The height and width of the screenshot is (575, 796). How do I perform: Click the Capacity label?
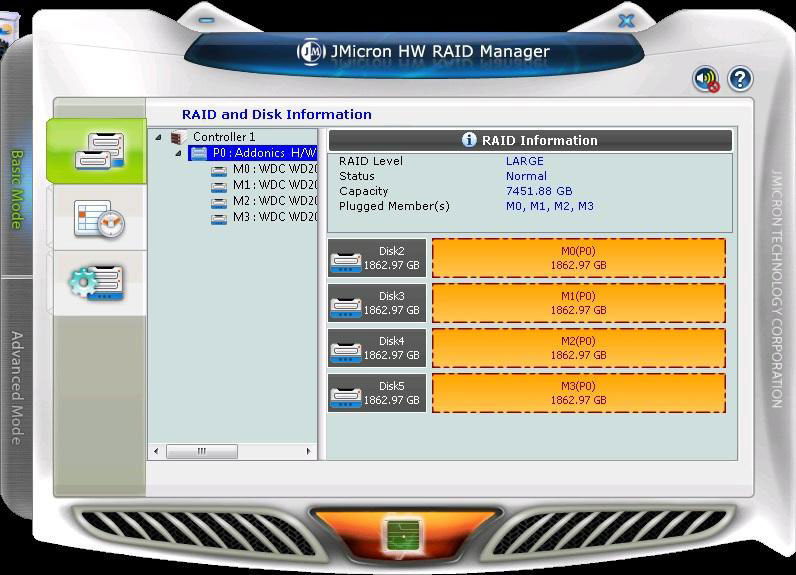point(363,191)
